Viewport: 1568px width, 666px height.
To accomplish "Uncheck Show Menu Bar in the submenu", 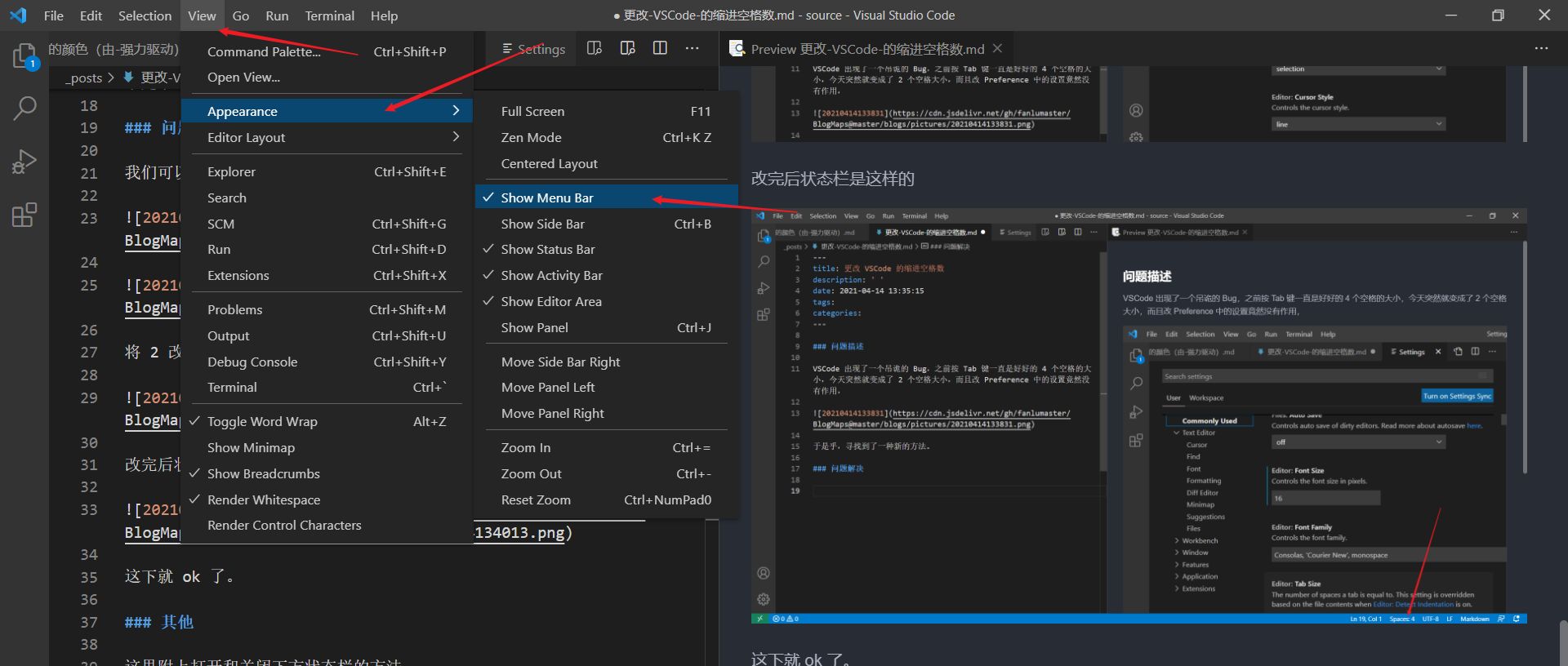I will point(606,198).
